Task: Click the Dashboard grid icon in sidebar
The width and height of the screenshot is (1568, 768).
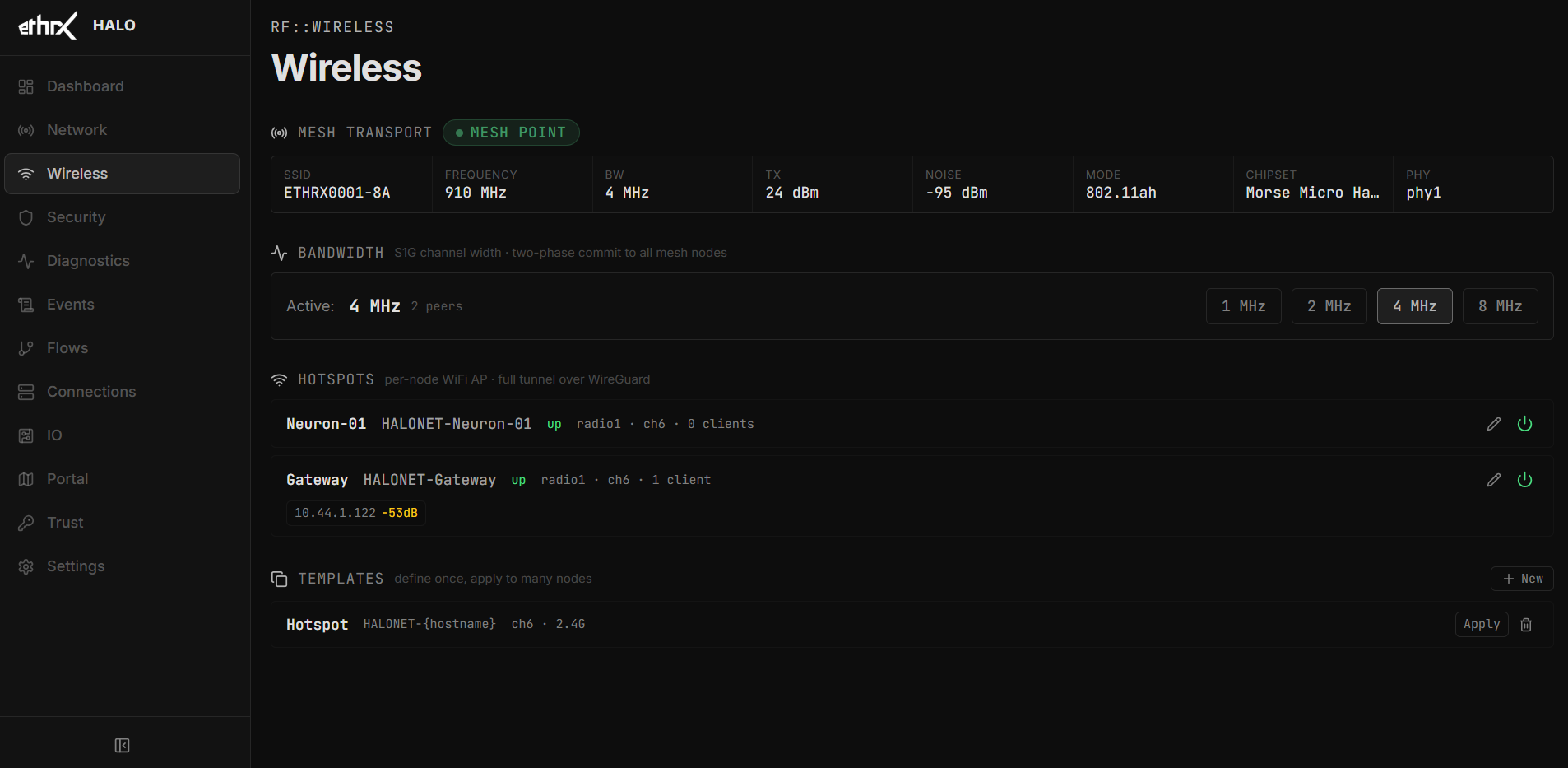Action: tap(26, 86)
